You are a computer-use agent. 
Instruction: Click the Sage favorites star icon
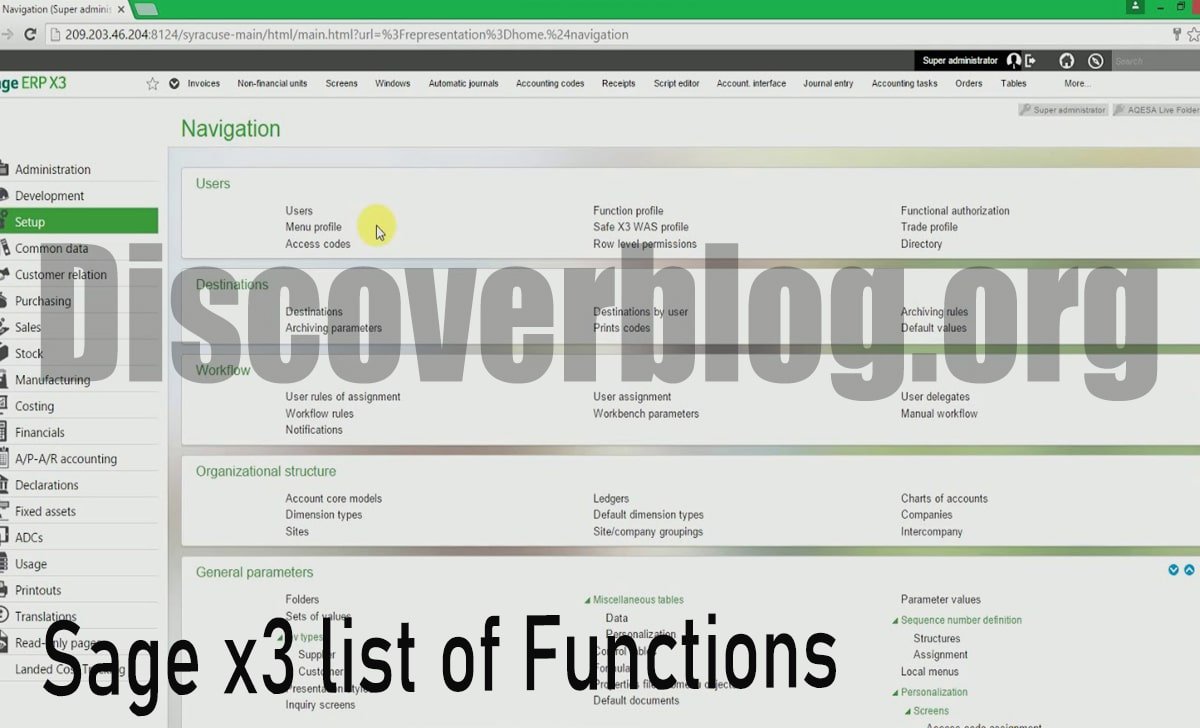tap(152, 84)
